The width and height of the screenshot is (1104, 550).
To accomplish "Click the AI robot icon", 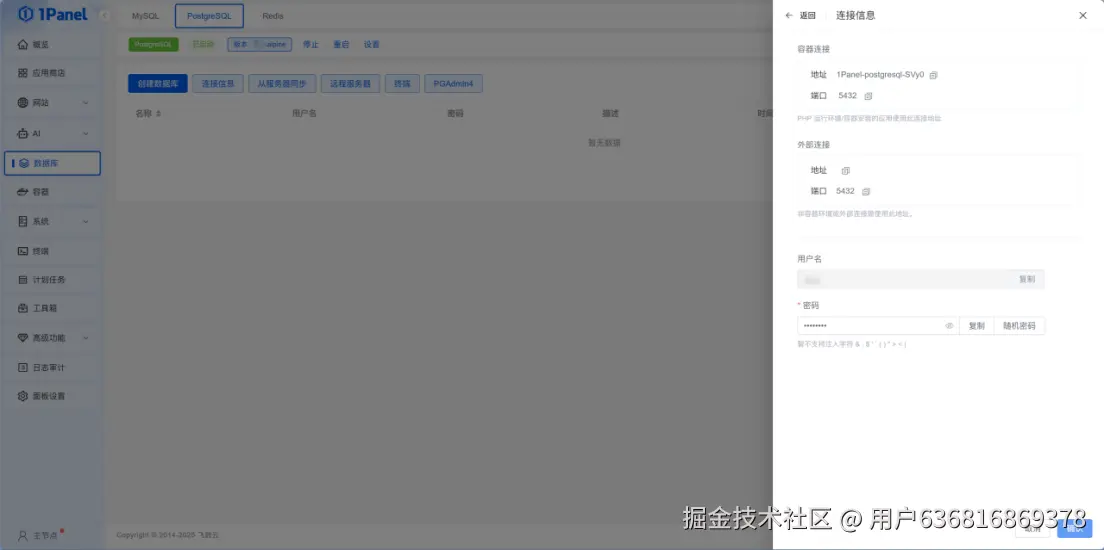I will pos(23,133).
